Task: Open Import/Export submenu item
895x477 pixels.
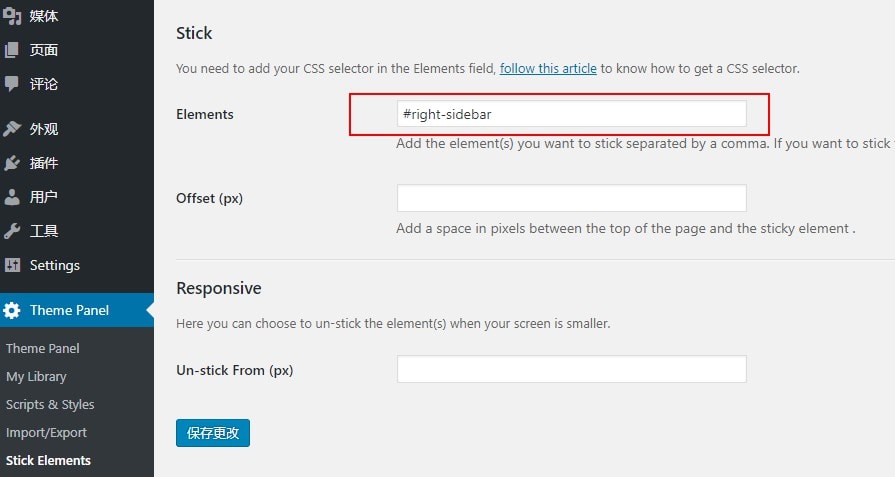Action: pyautogui.click(x=46, y=432)
